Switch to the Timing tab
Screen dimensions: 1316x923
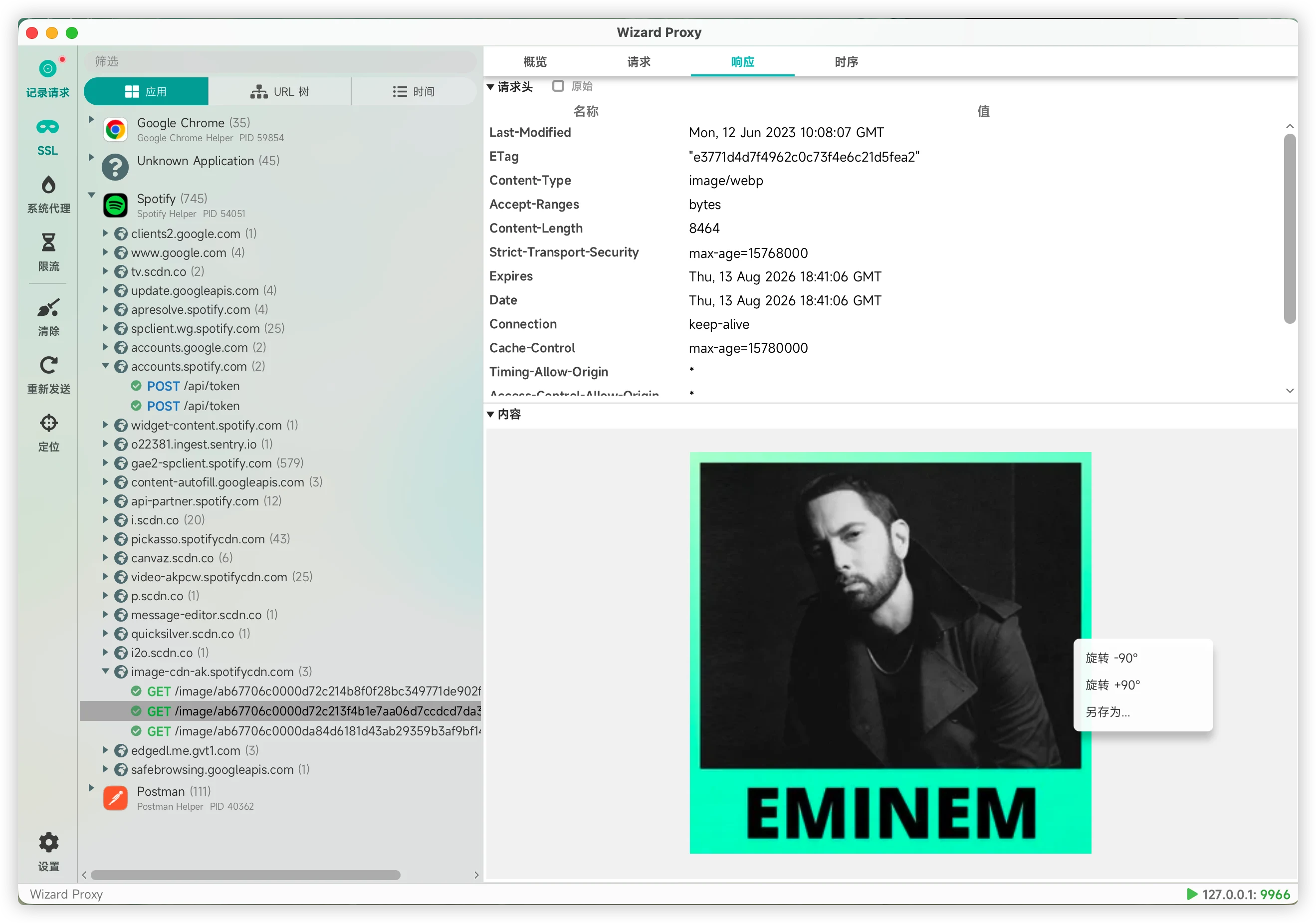(x=846, y=61)
